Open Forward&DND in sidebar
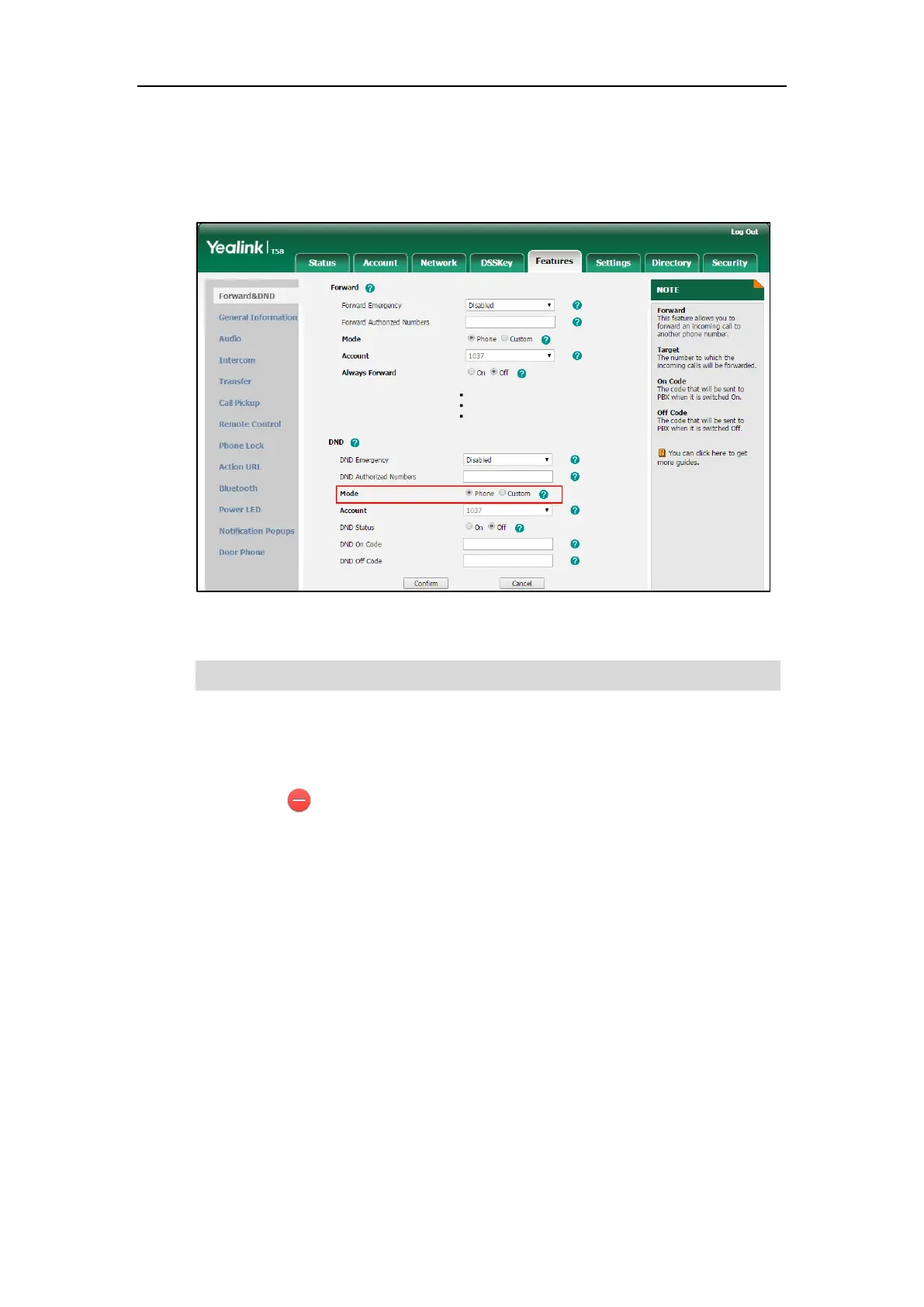 [247, 296]
